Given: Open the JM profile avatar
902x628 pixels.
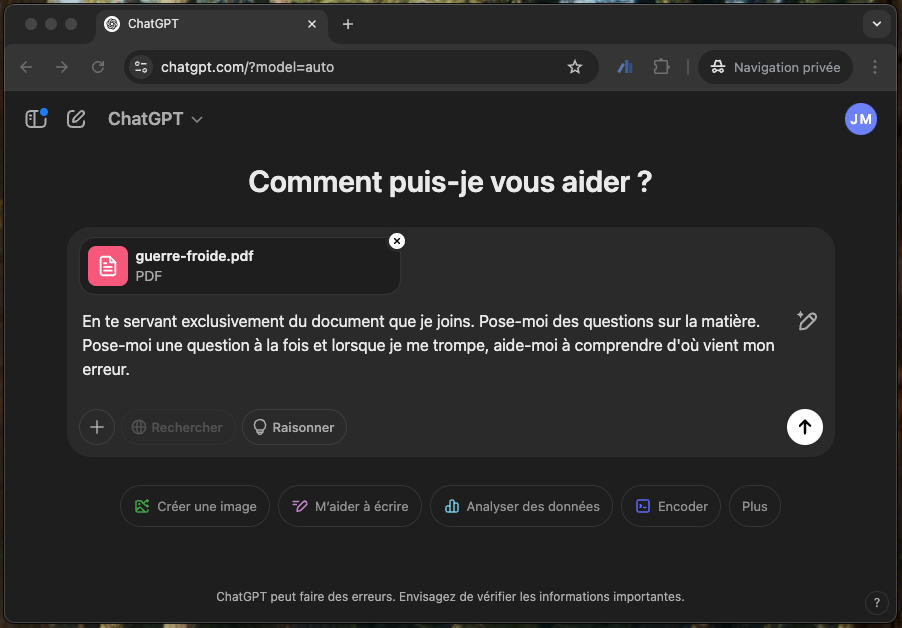Looking at the screenshot, I should click(861, 119).
